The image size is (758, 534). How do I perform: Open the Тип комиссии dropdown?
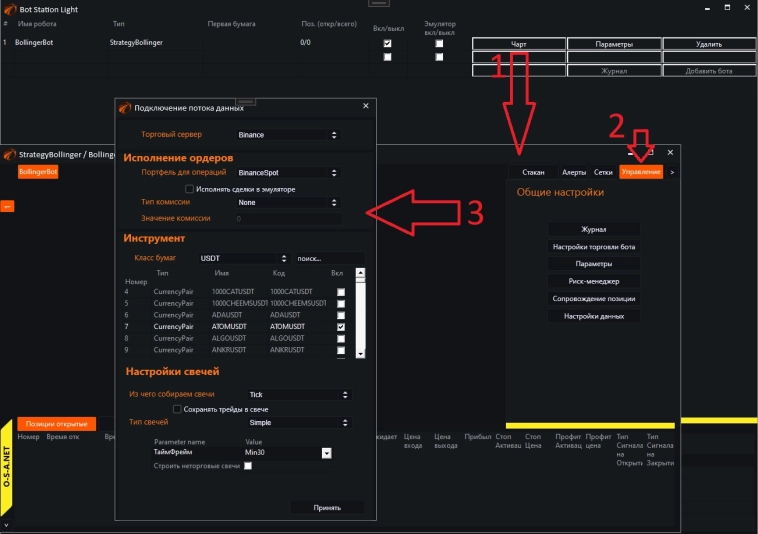click(288, 202)
